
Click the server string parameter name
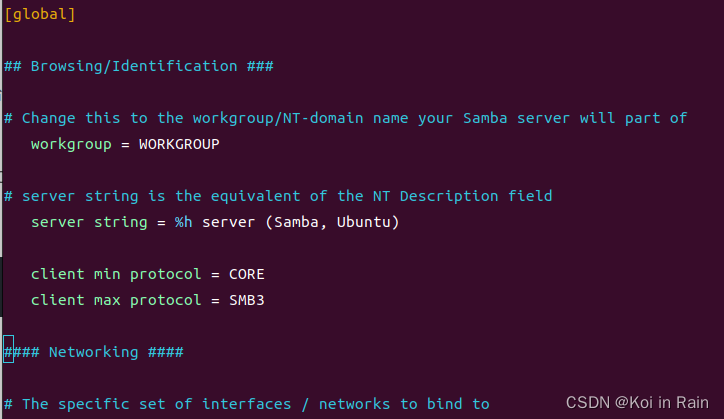(89, 222)
